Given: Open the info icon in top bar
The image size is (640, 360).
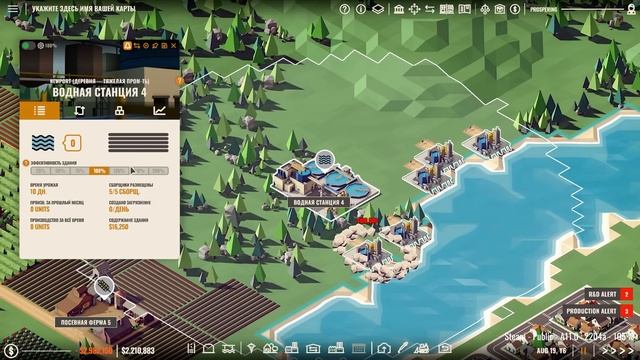Looking at the screenshot, I should click(x=361, y=9).
